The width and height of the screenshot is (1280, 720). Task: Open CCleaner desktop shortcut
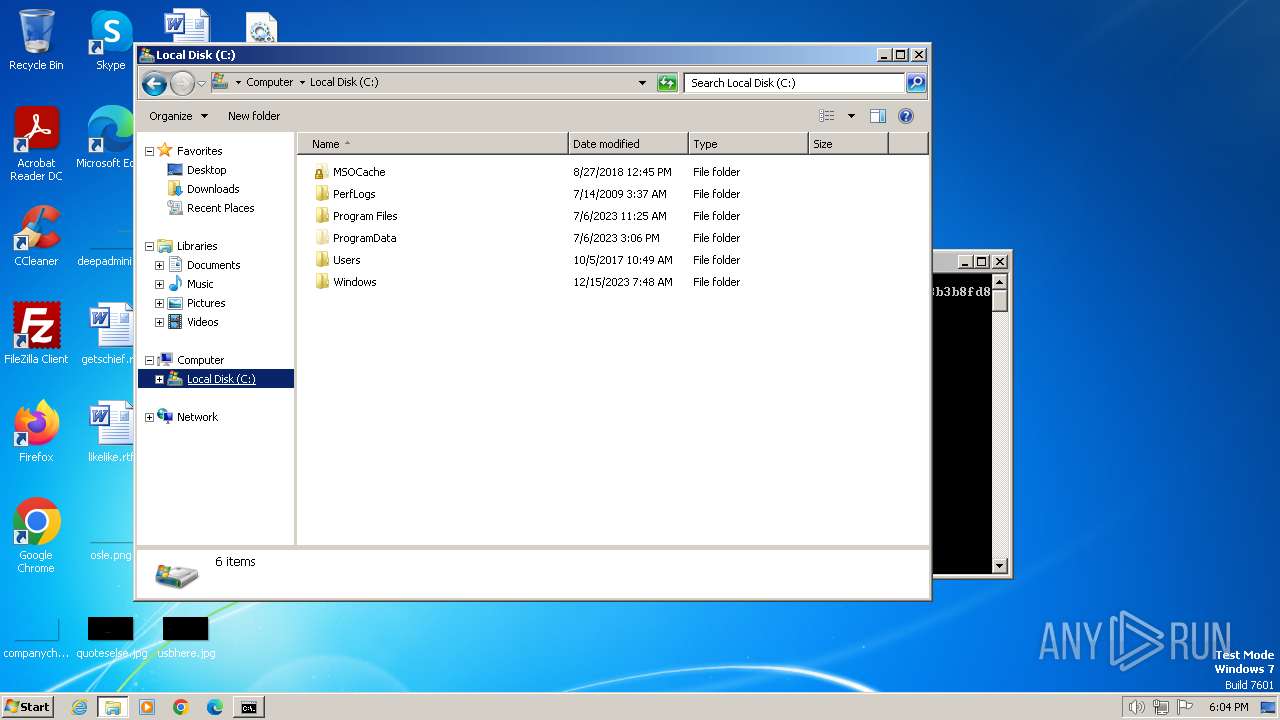tap(36, 236)
